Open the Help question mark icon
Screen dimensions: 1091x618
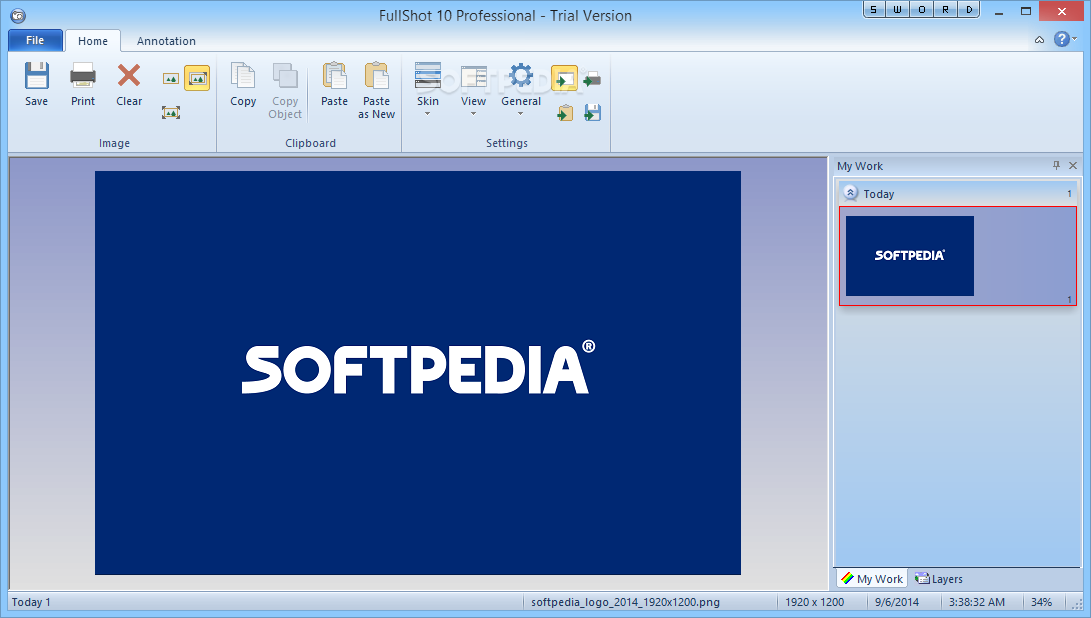[x=1061, y=39]
